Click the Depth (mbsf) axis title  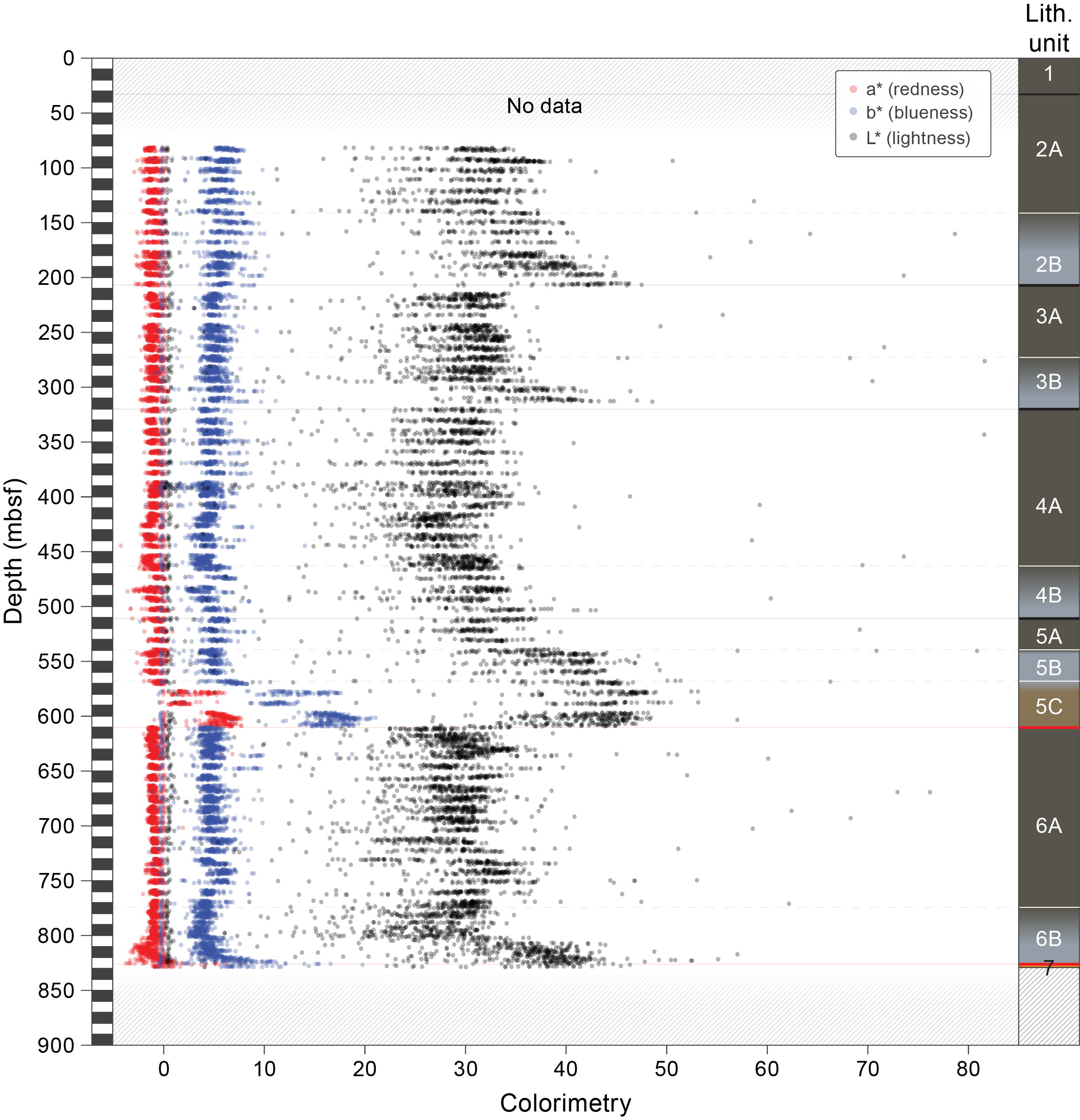(x=14, y=551)
